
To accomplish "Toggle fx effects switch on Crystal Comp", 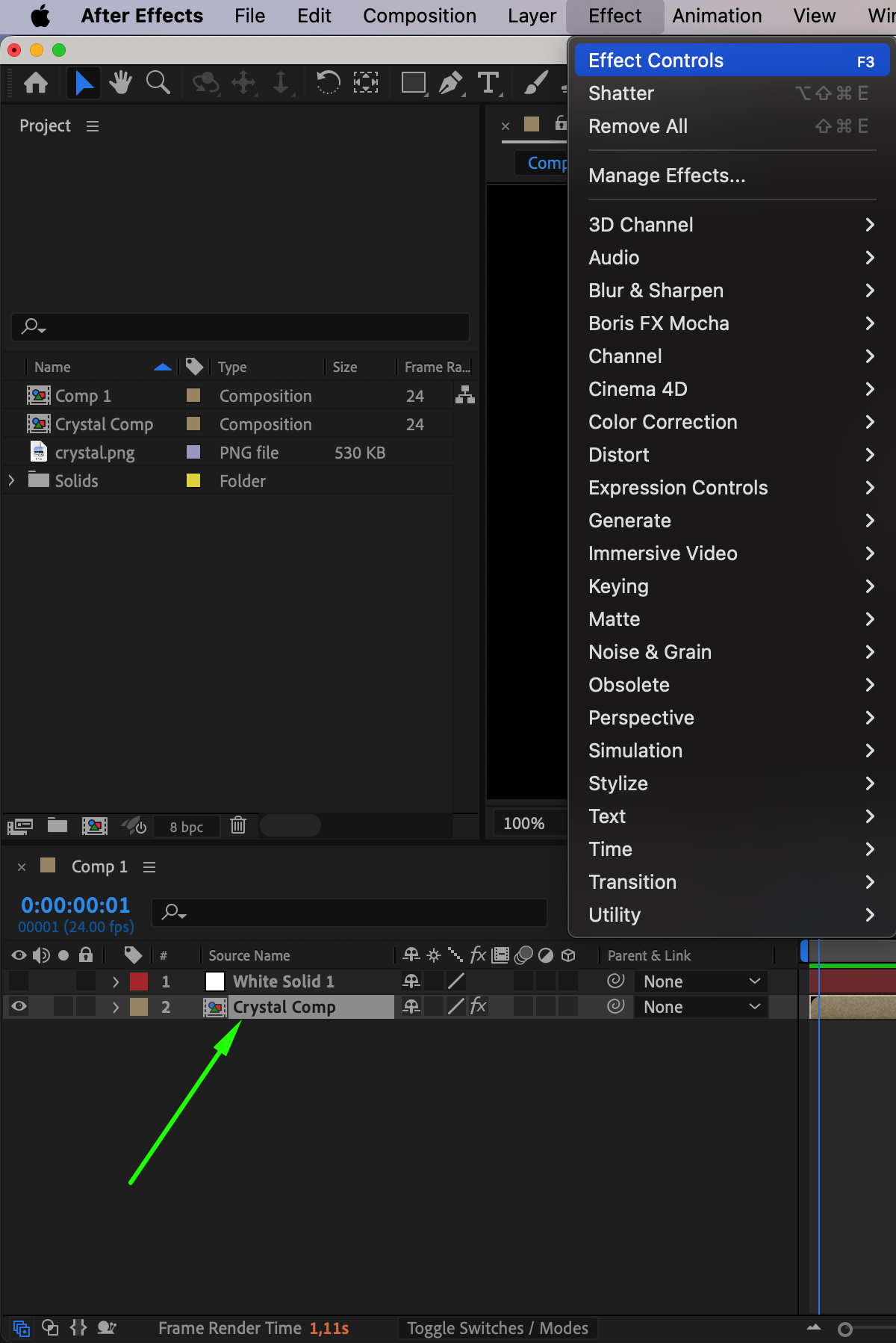I will pyautogui.click(x=479, y=1006).
